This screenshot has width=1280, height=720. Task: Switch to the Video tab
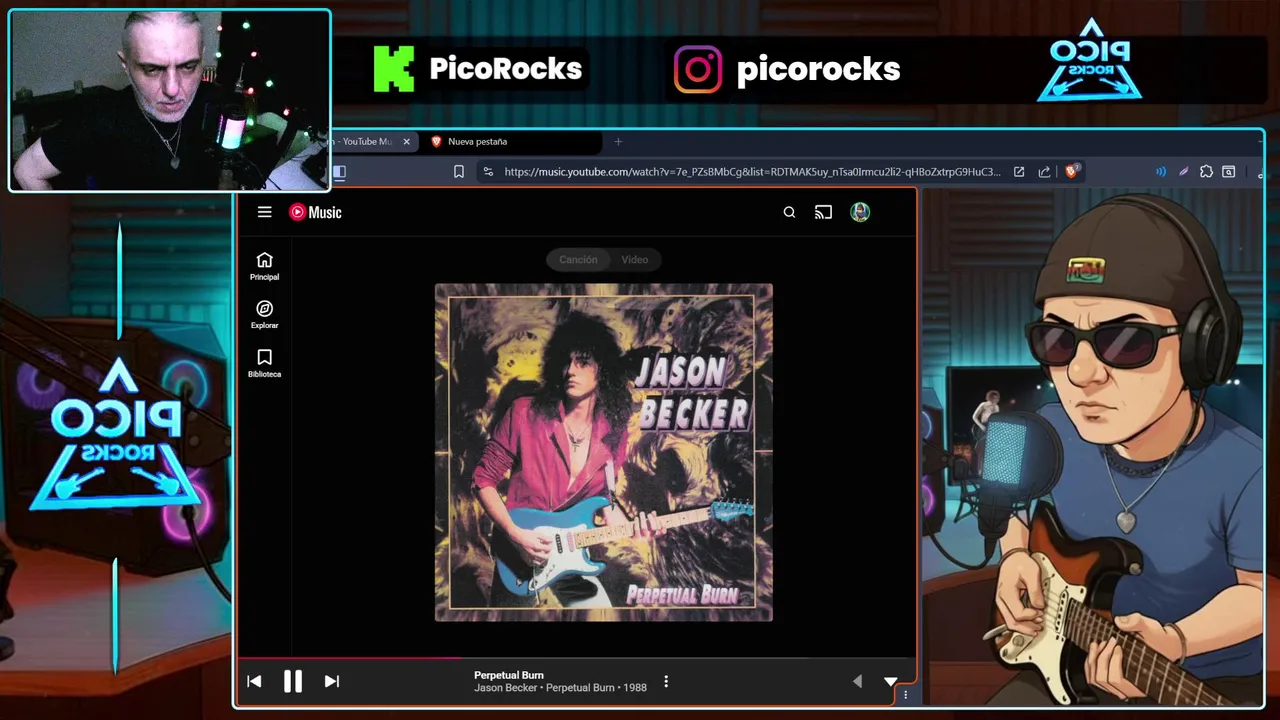(x=635, y=260)
